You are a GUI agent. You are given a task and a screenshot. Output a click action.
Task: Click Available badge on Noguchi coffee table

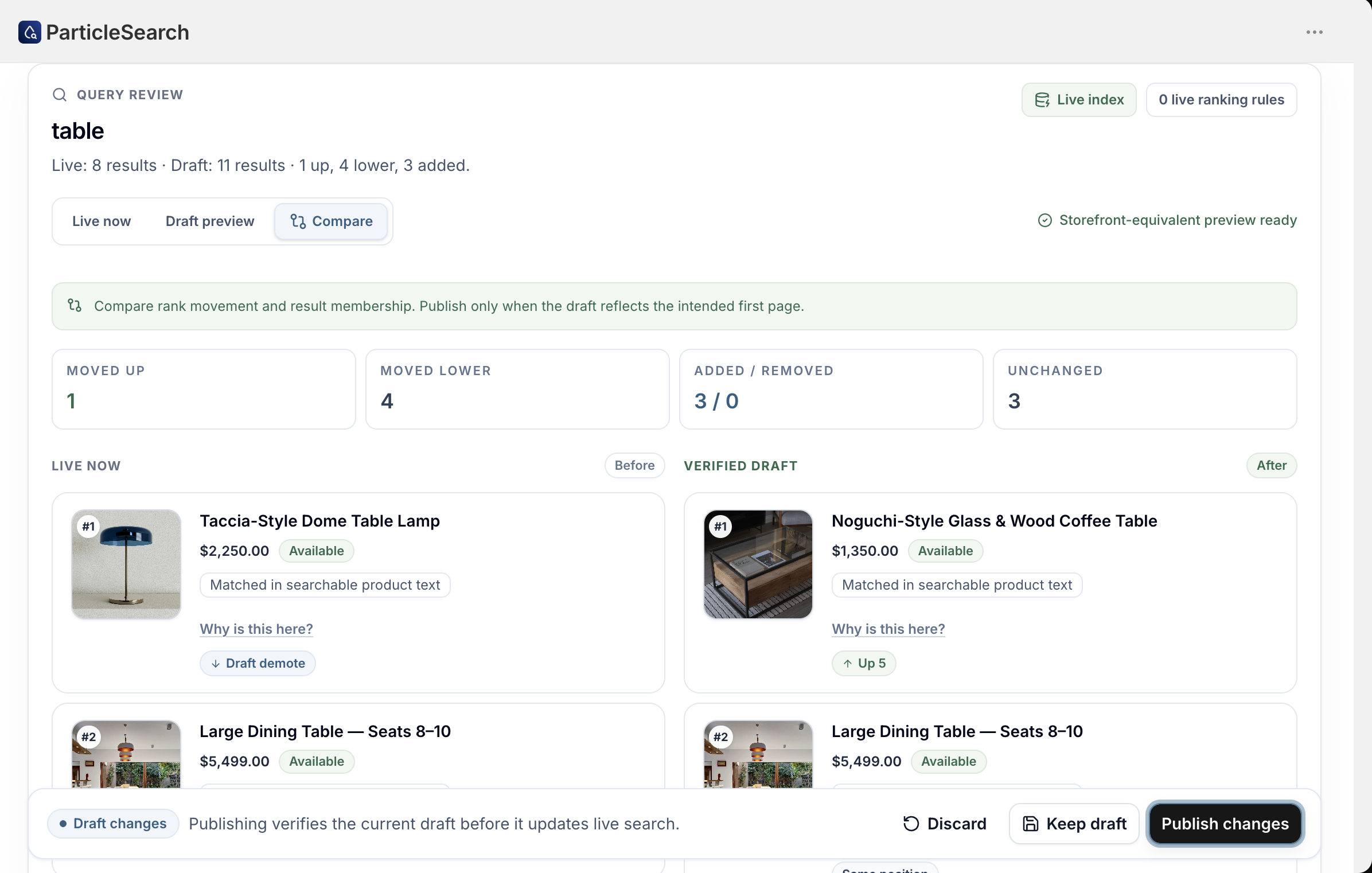click(945, 551)
